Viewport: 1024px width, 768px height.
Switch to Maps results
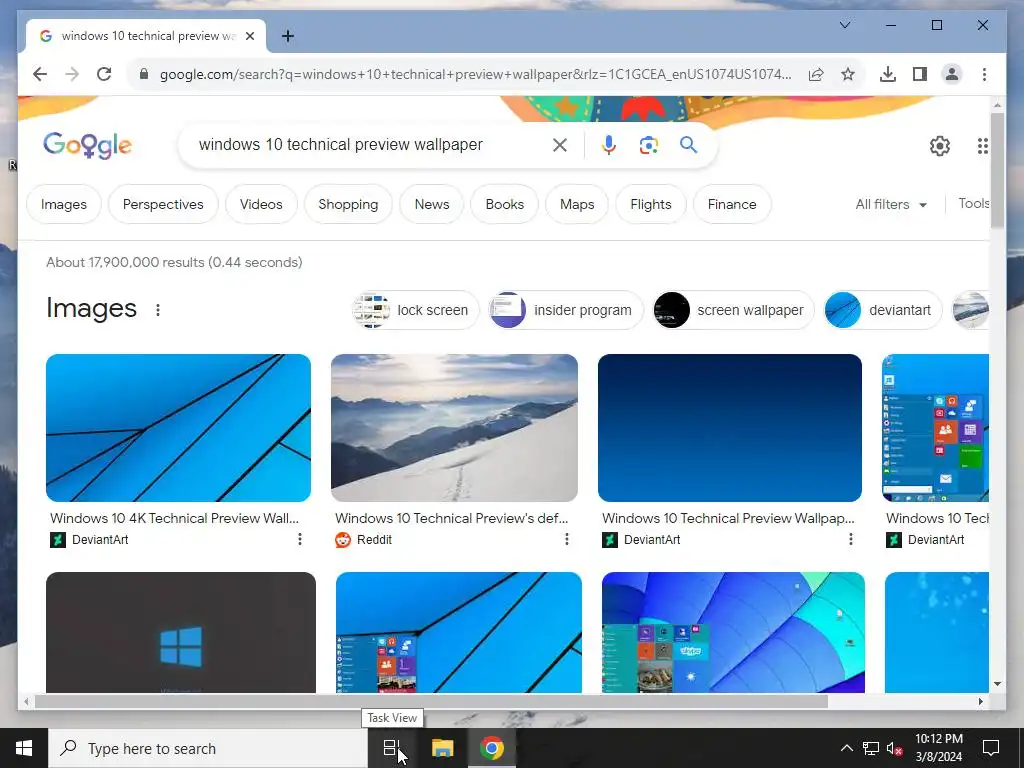(x=577, y=204)
